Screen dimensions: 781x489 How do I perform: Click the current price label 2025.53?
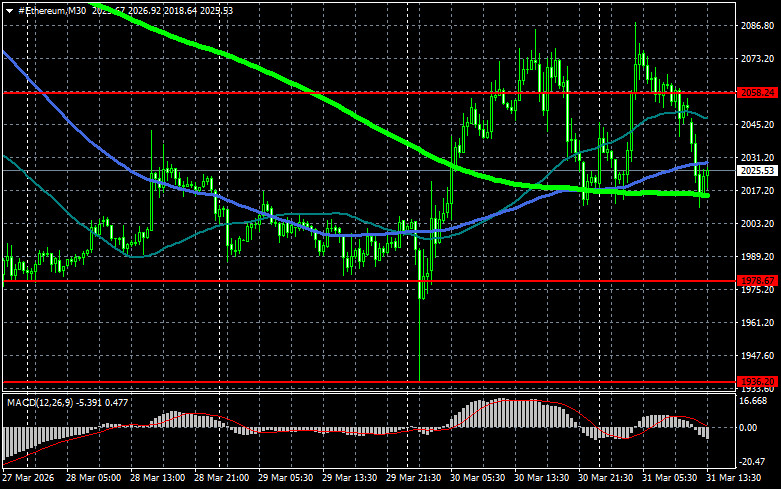[758, 171]
